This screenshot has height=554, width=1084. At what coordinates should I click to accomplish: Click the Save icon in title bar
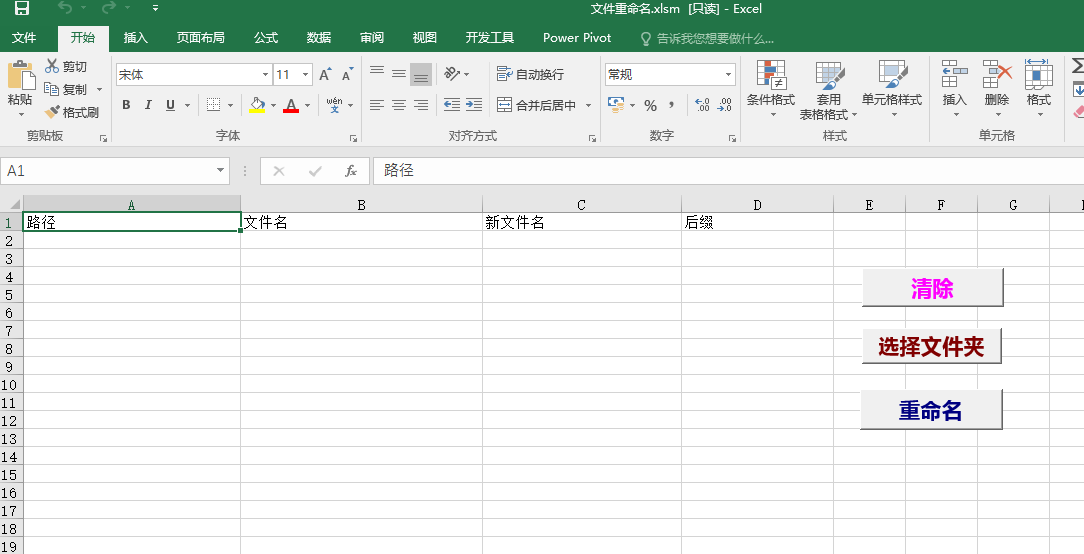click(x=21, y=9)
